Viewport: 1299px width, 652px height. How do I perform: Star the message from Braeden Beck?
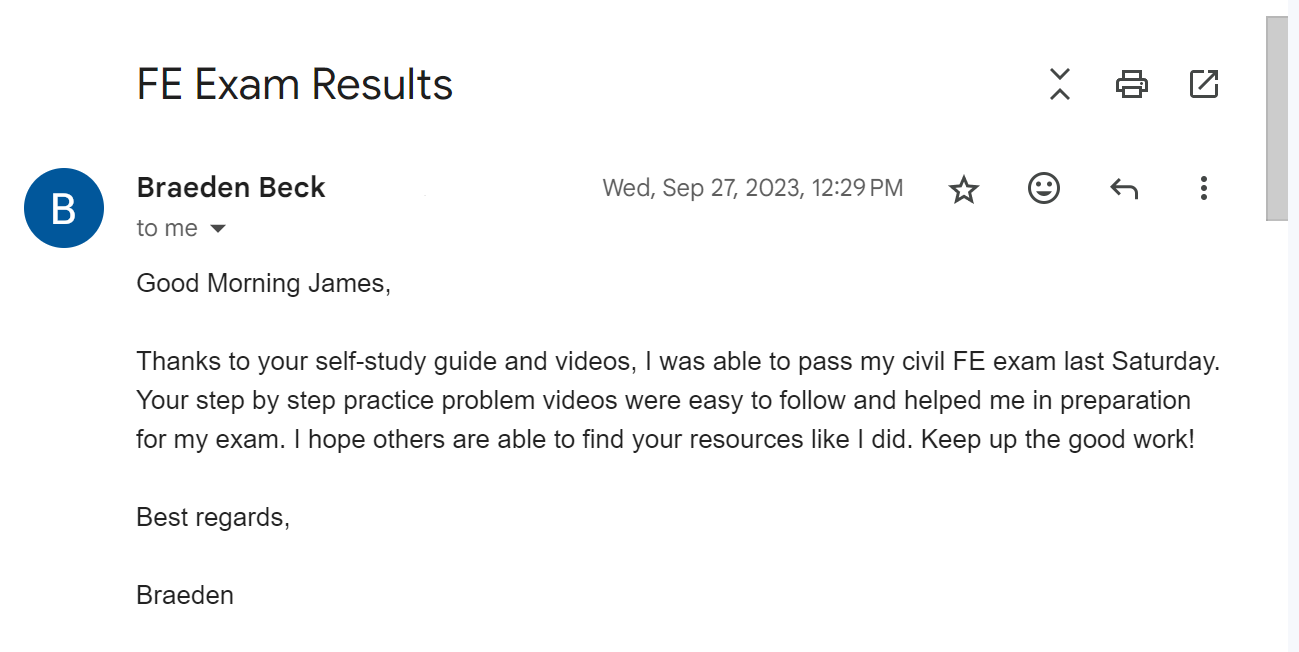pyautogui.click(x=964, y=188)
